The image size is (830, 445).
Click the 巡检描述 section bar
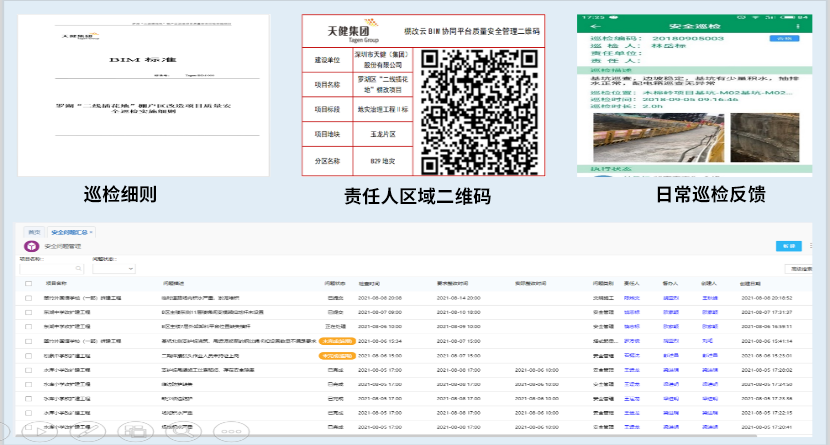coord(694,70)
